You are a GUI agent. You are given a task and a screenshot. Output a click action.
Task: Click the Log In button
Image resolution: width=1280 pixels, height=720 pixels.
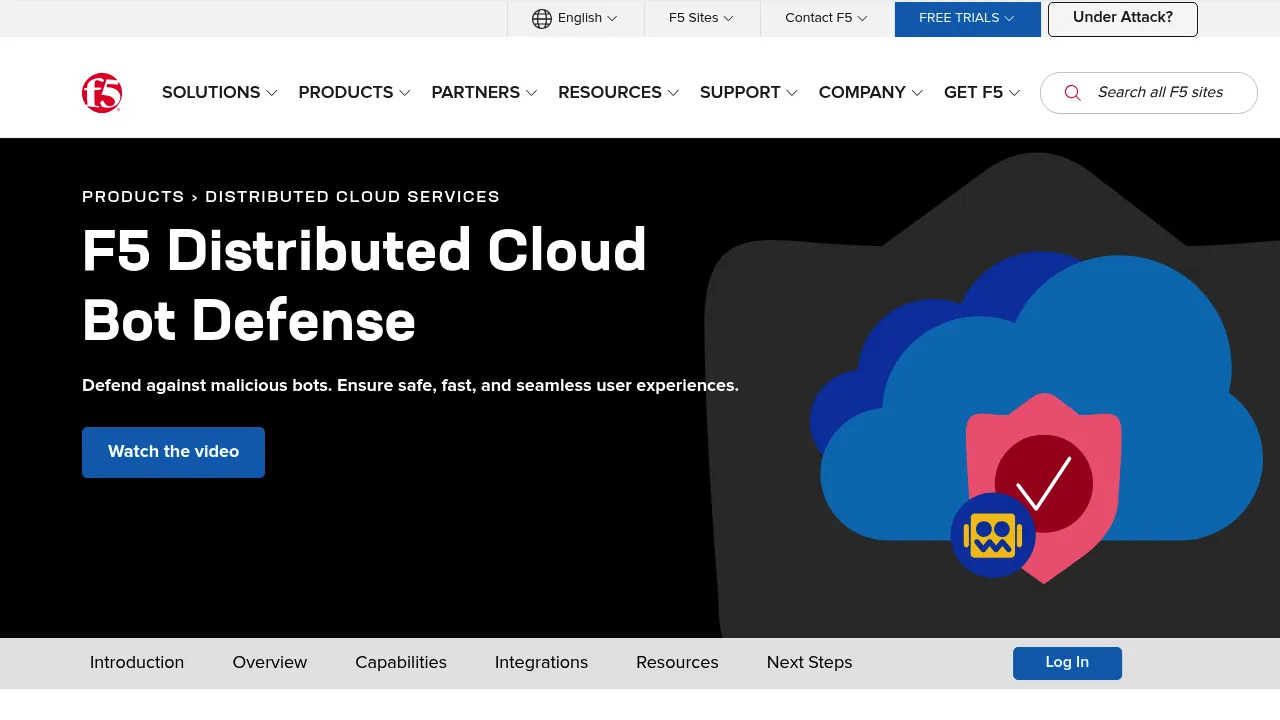(x=1067, y=663)
